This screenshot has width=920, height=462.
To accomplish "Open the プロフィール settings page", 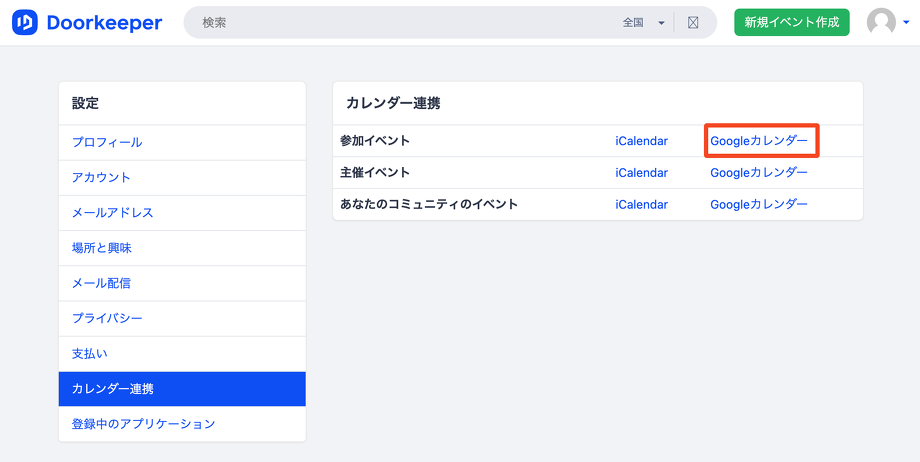I will [107, 142].
